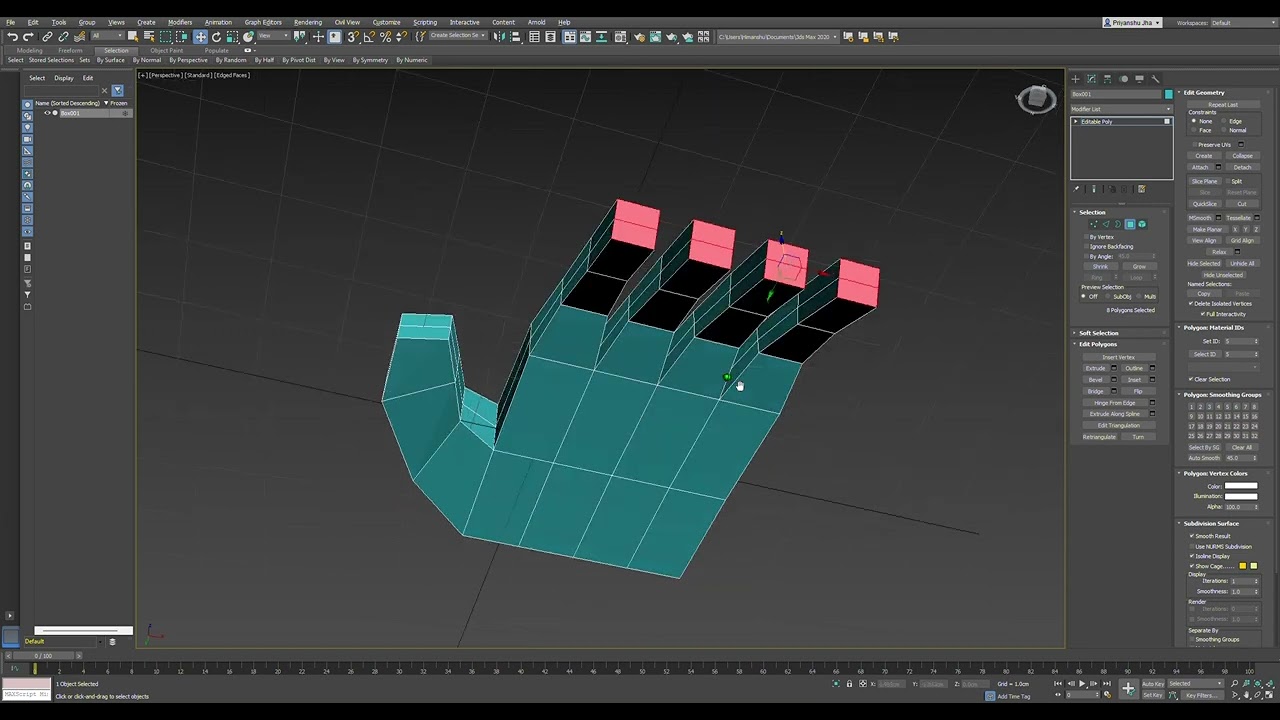
Task: Click the Configure Modifier Sets icon
Action: [1141, 189]
